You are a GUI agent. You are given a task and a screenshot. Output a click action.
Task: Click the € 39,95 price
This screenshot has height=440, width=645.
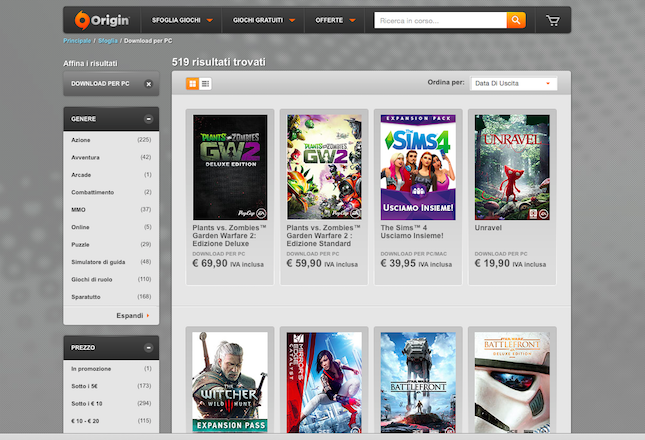pos(398,263)
